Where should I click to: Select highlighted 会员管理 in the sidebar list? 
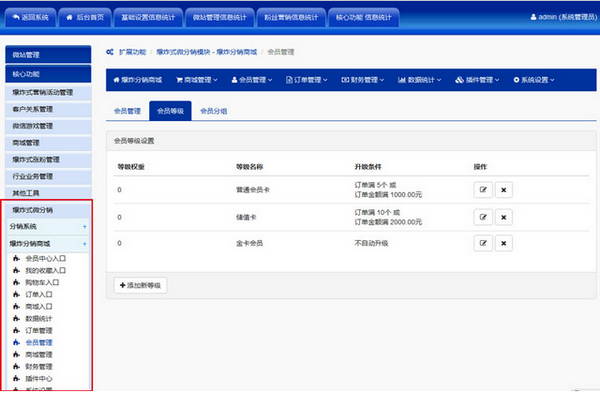point(39,342)
